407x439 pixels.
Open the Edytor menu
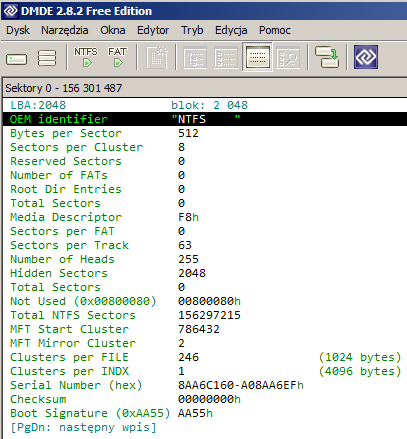[153, 30]
